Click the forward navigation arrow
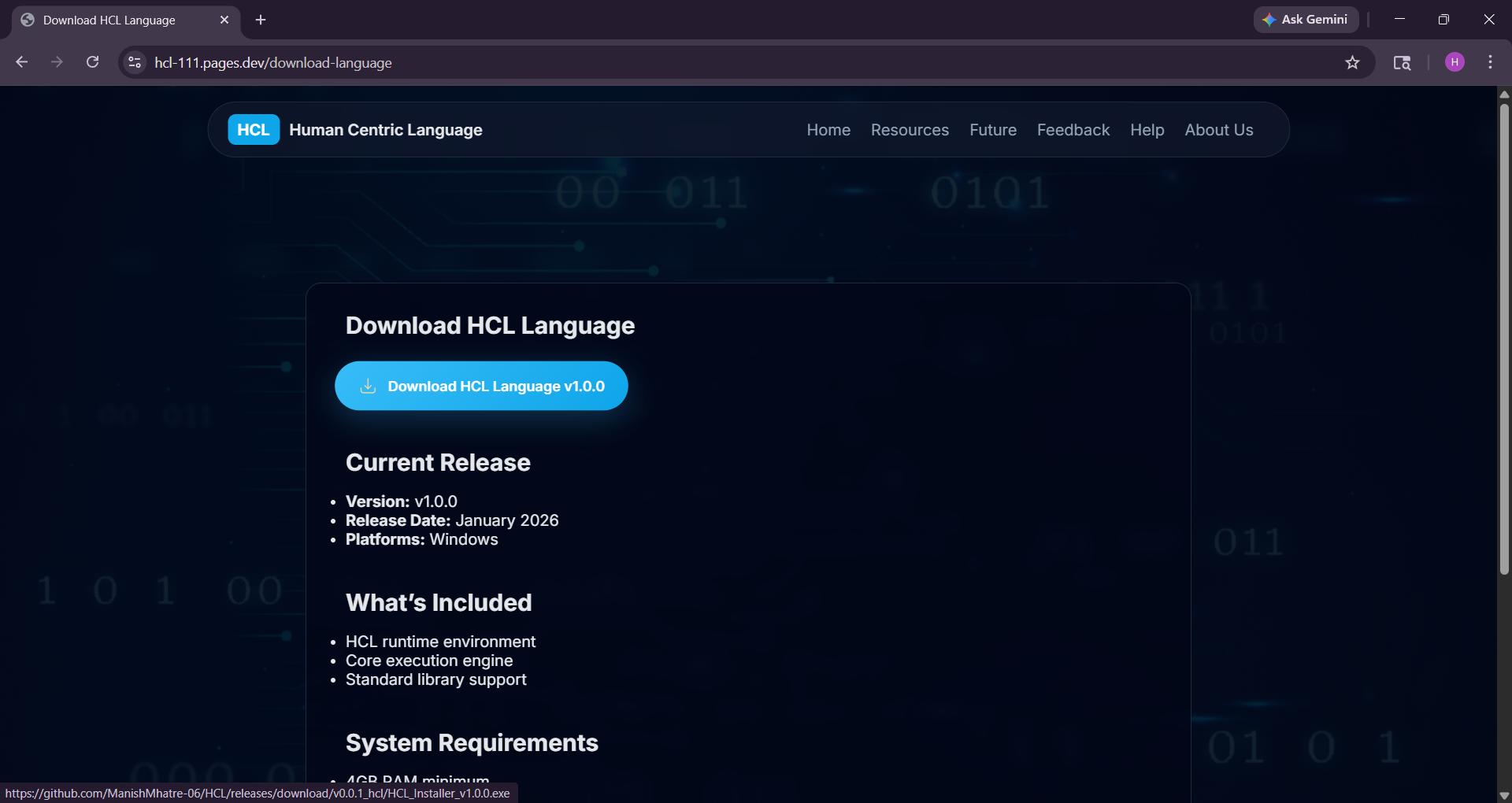 coord(57,62)
